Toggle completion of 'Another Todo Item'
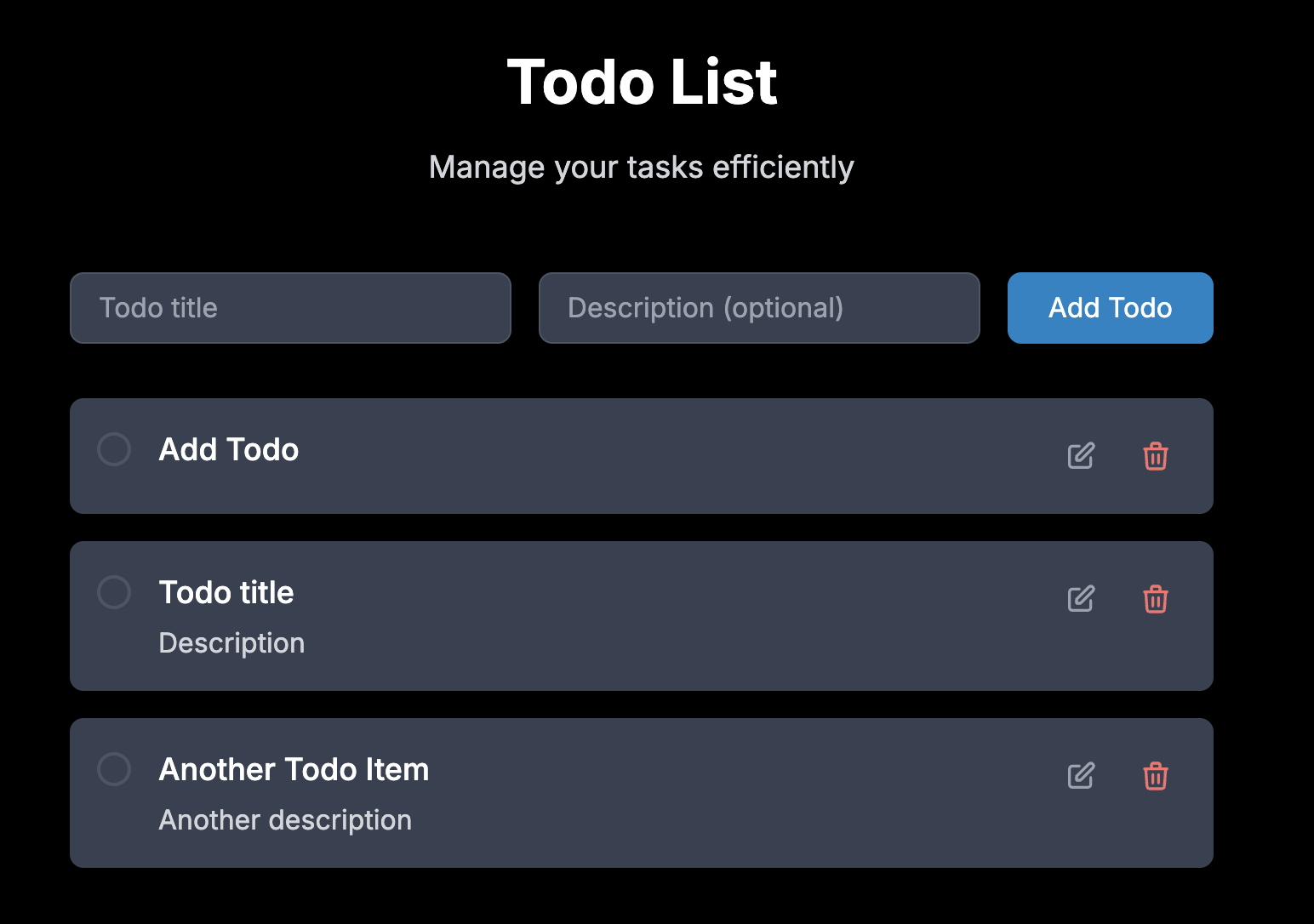1314x924 pixels. point(114,769)
